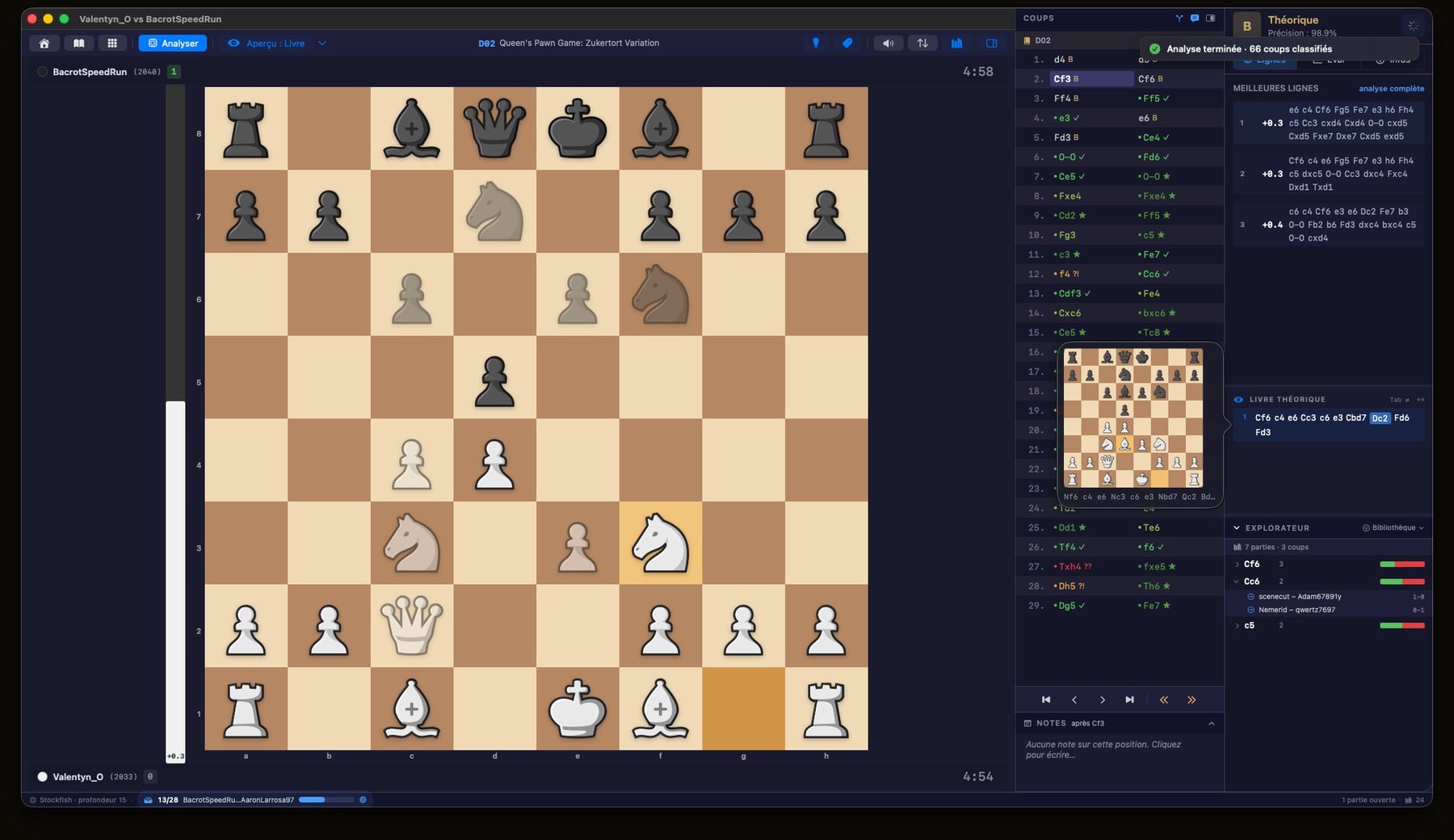
Task: Flip the board with the arrows icon
Action: 922,44
